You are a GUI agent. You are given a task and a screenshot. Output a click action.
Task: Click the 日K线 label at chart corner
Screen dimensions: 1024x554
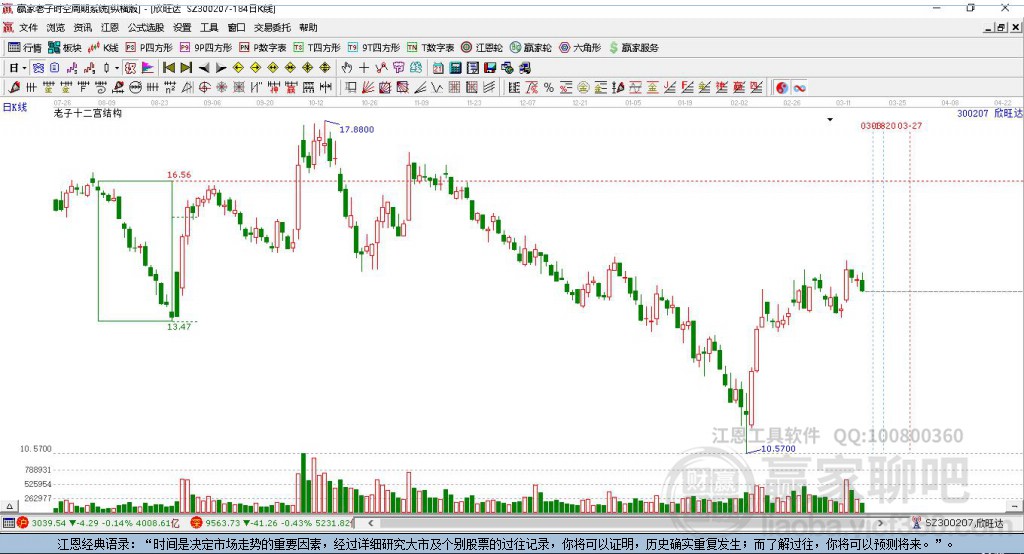[x=15, y=107]
